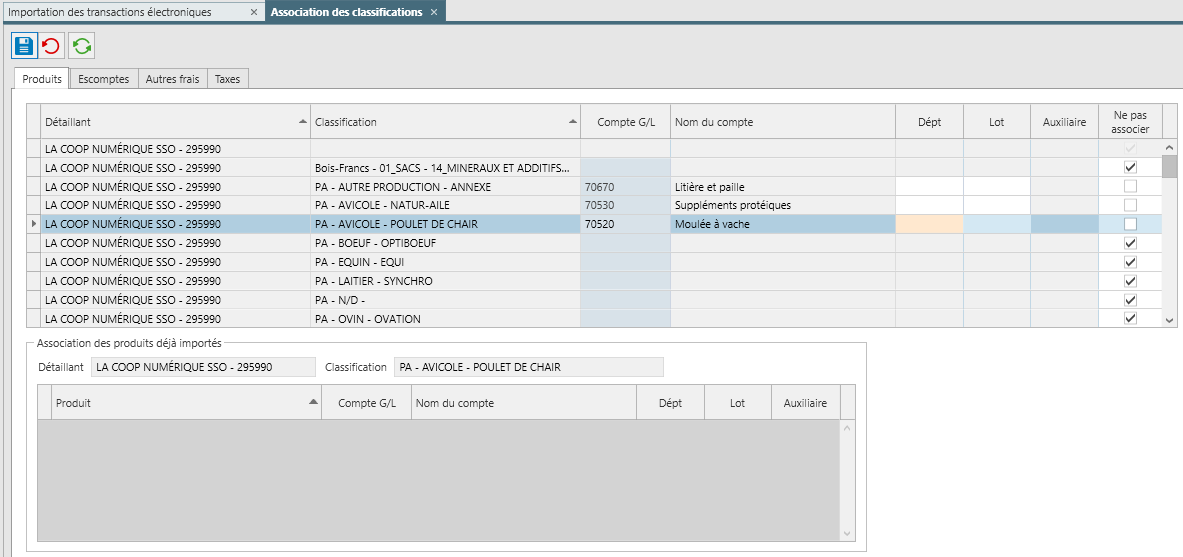Click the blue Save diskette icon
Image resolution: width=1183 pixels, height=557 pixels.
tap(24, 46)
